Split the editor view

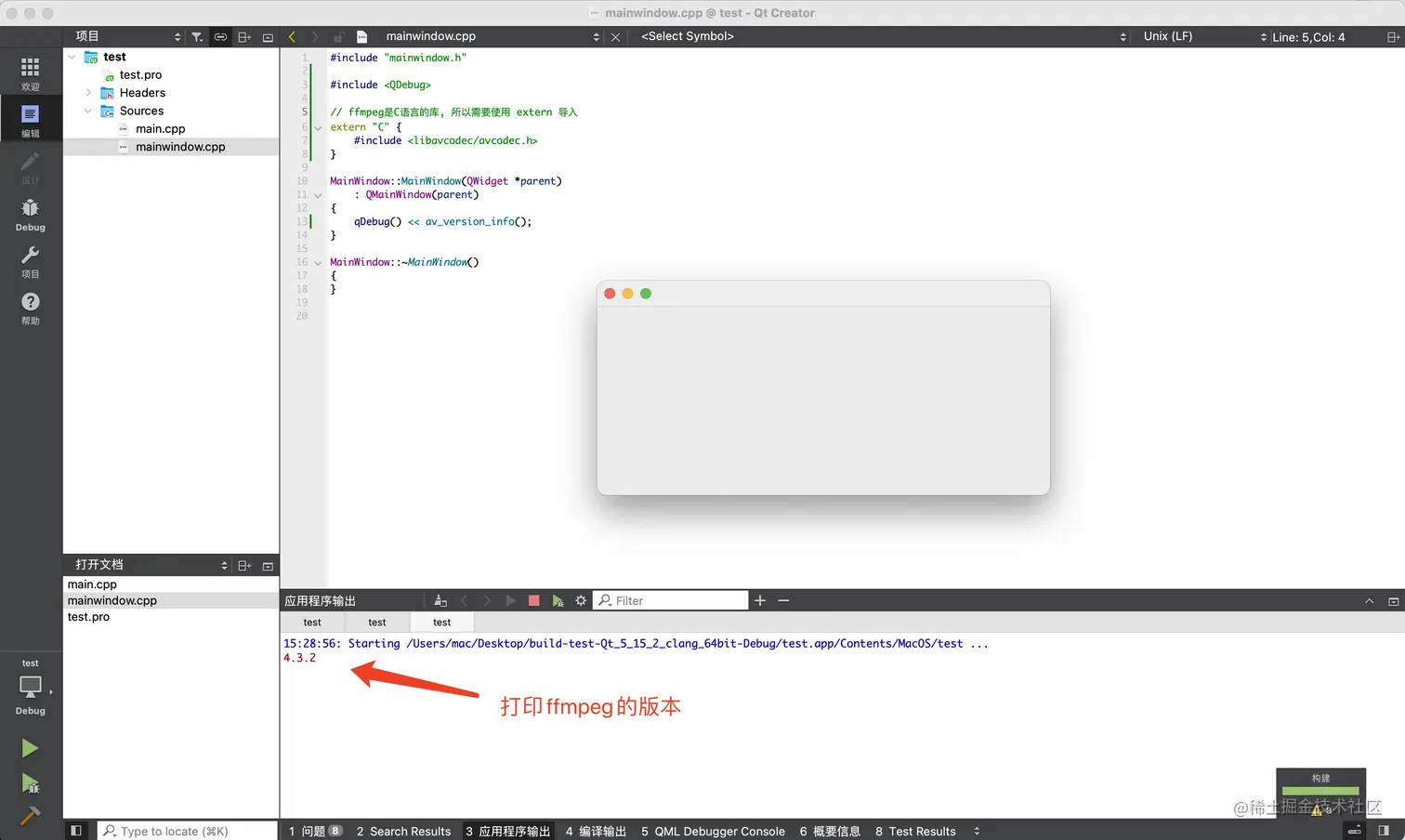click(1393, 37)
